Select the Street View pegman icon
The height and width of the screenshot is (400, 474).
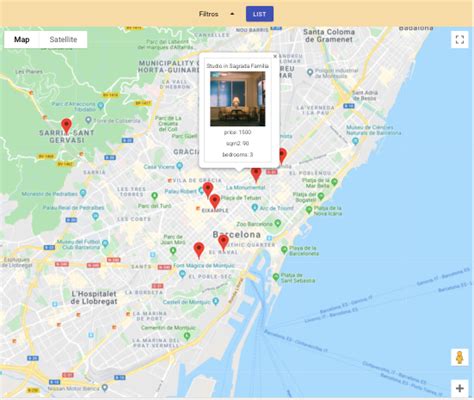click(x=460, y=357)
